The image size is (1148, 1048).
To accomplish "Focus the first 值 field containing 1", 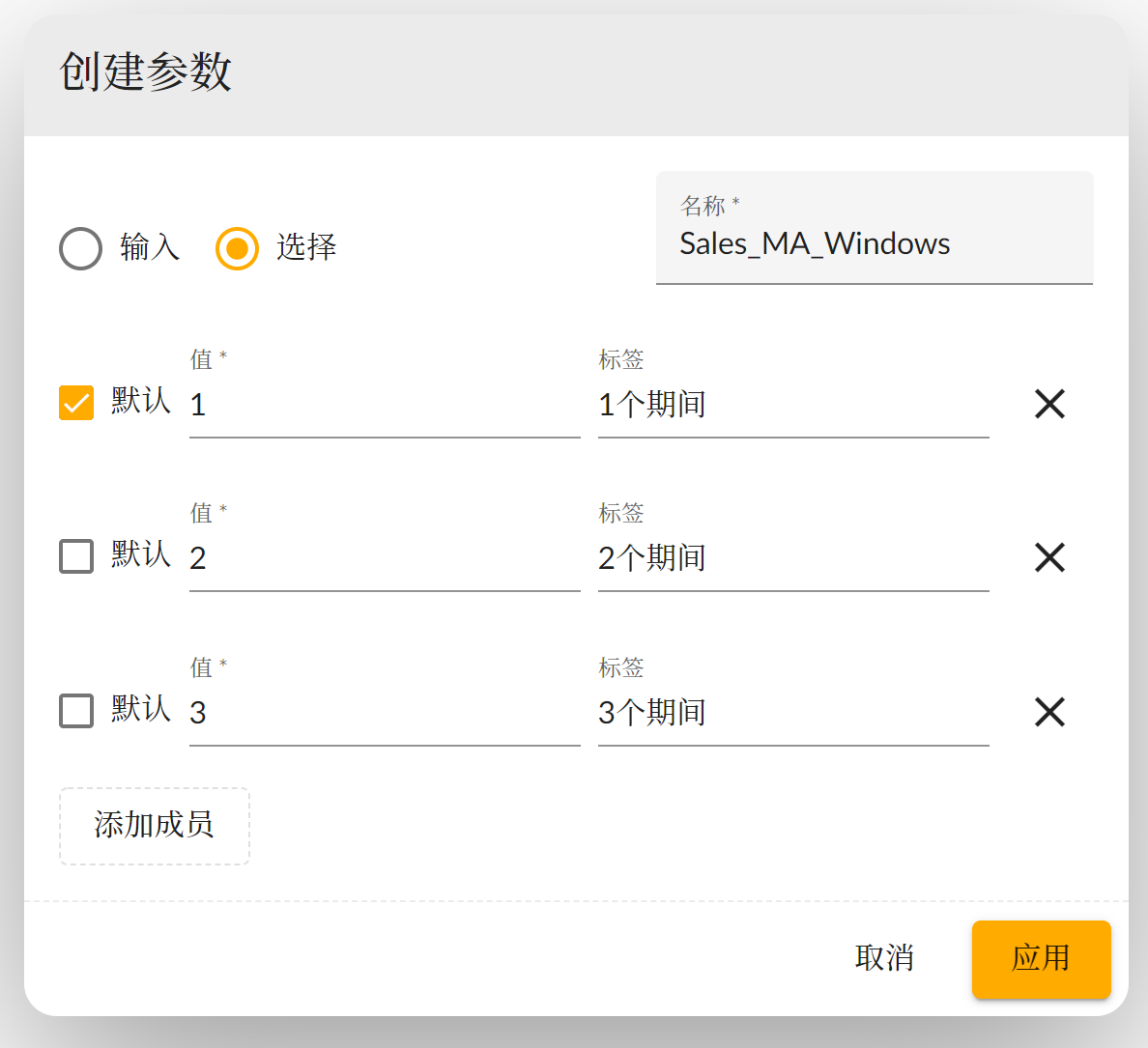I will pos(385,405).
